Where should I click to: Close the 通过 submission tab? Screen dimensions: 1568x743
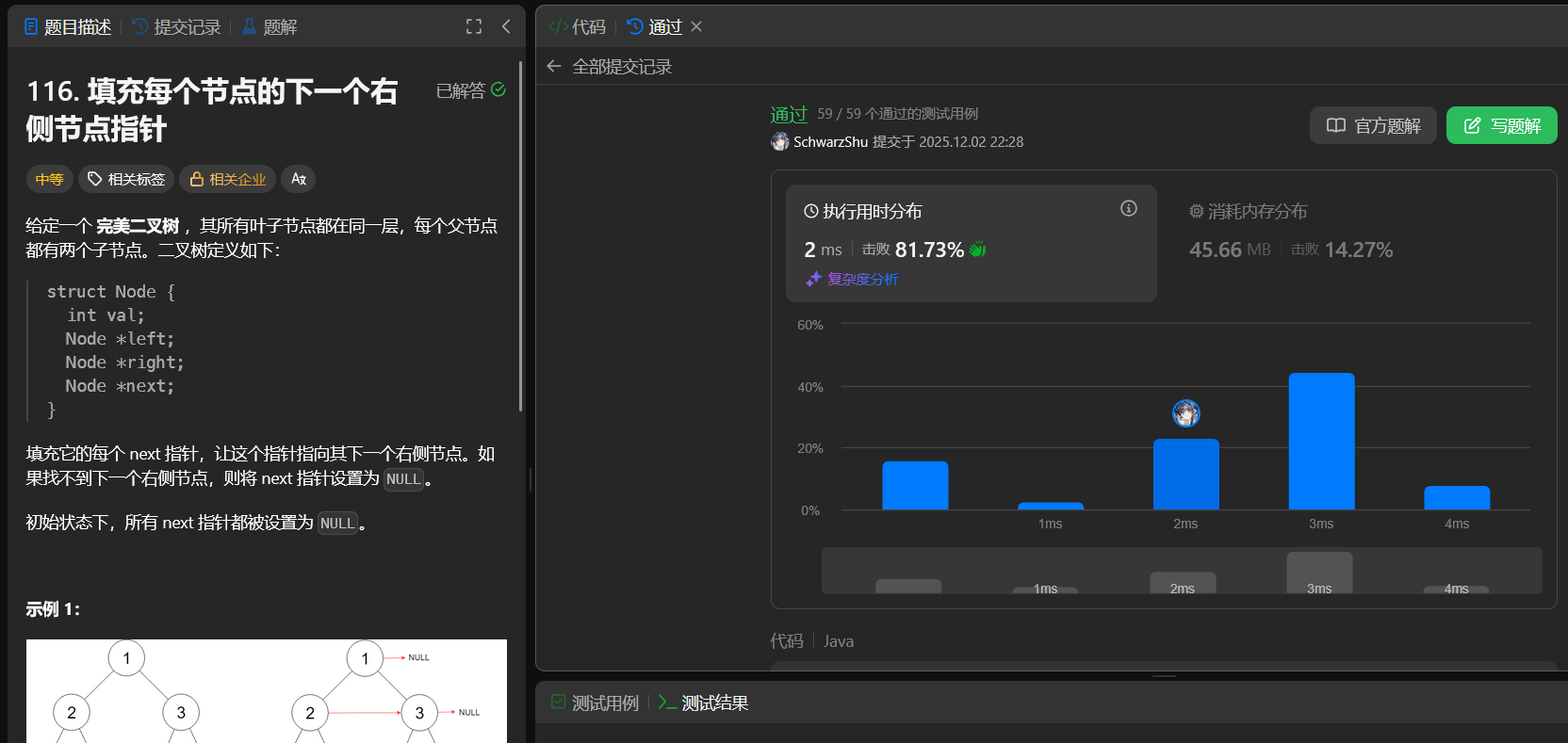[696, 26]
